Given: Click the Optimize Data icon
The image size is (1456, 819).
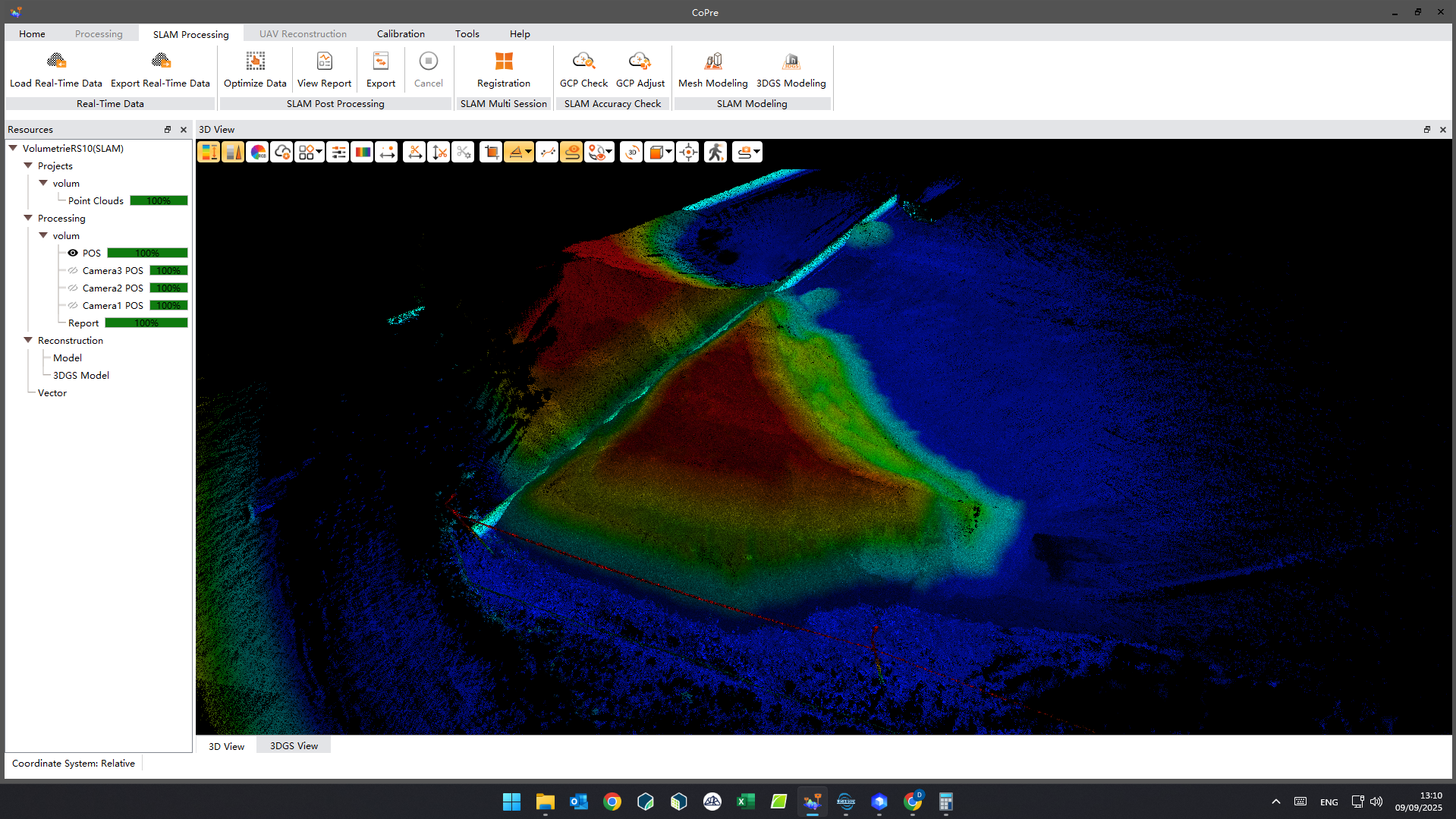Looking at the screenshot, I should [255, 61].
